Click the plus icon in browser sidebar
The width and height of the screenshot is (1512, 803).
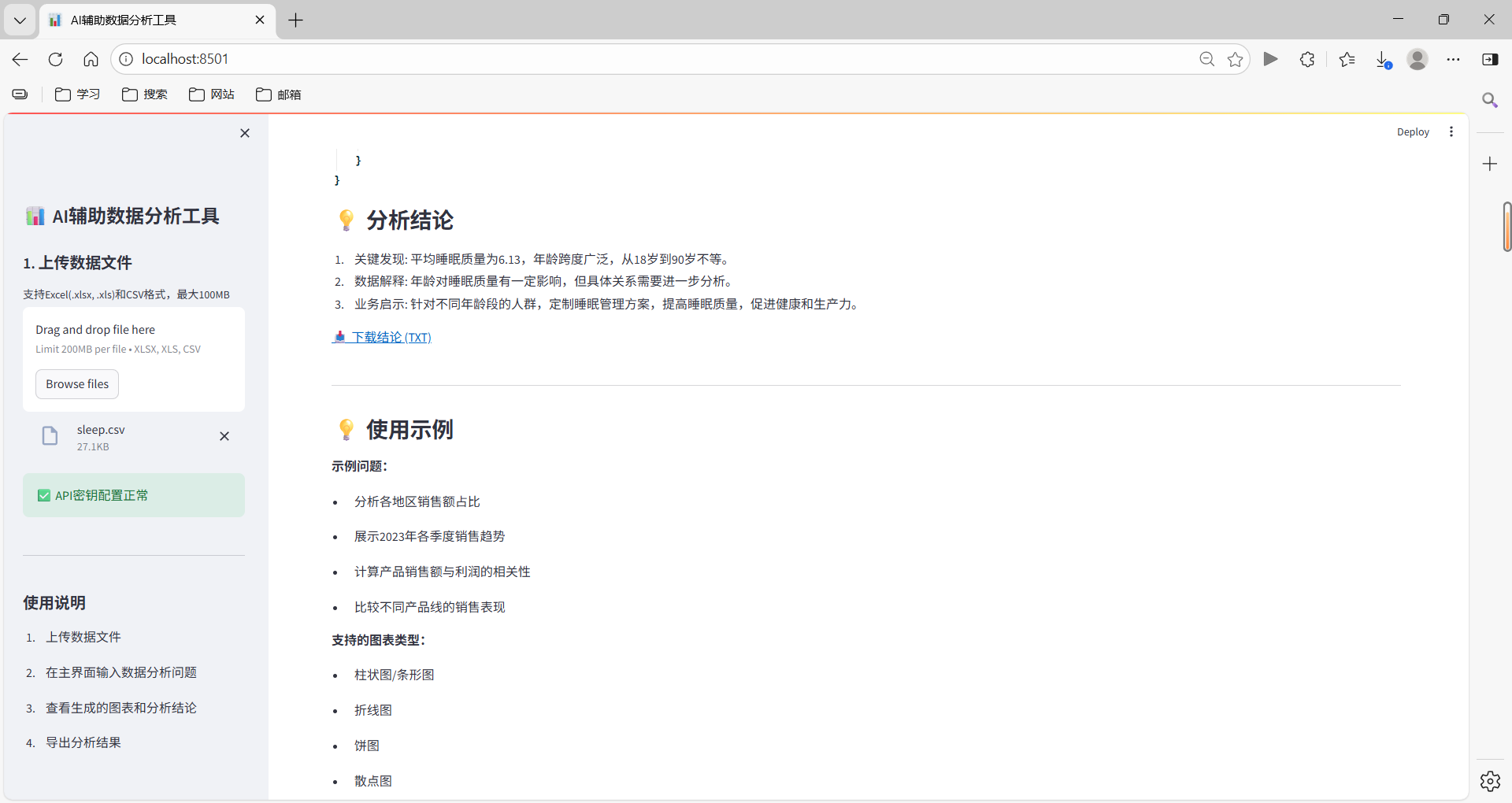tap(1490, 164)
